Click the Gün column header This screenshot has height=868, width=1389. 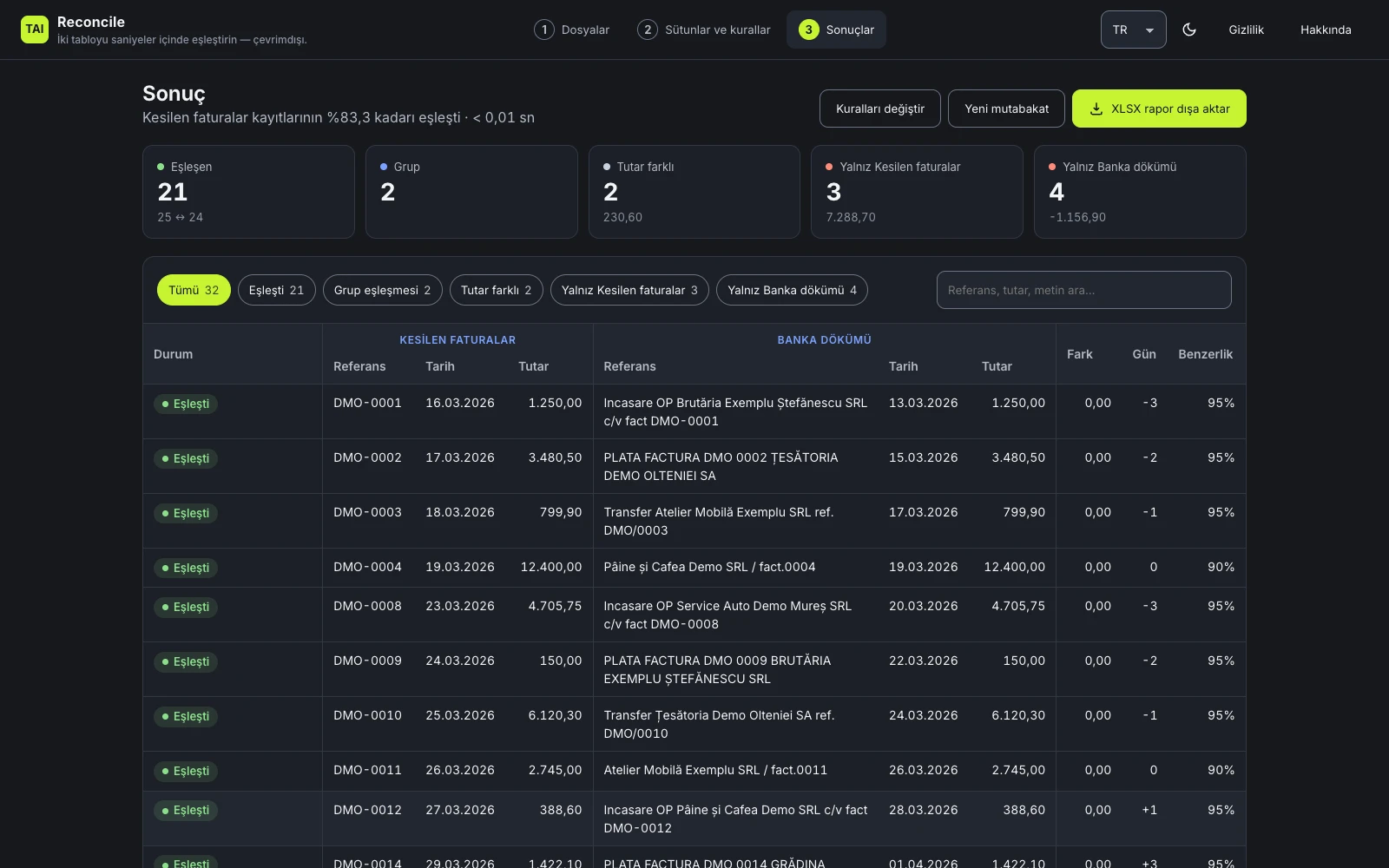click(x=1144, y=354)
